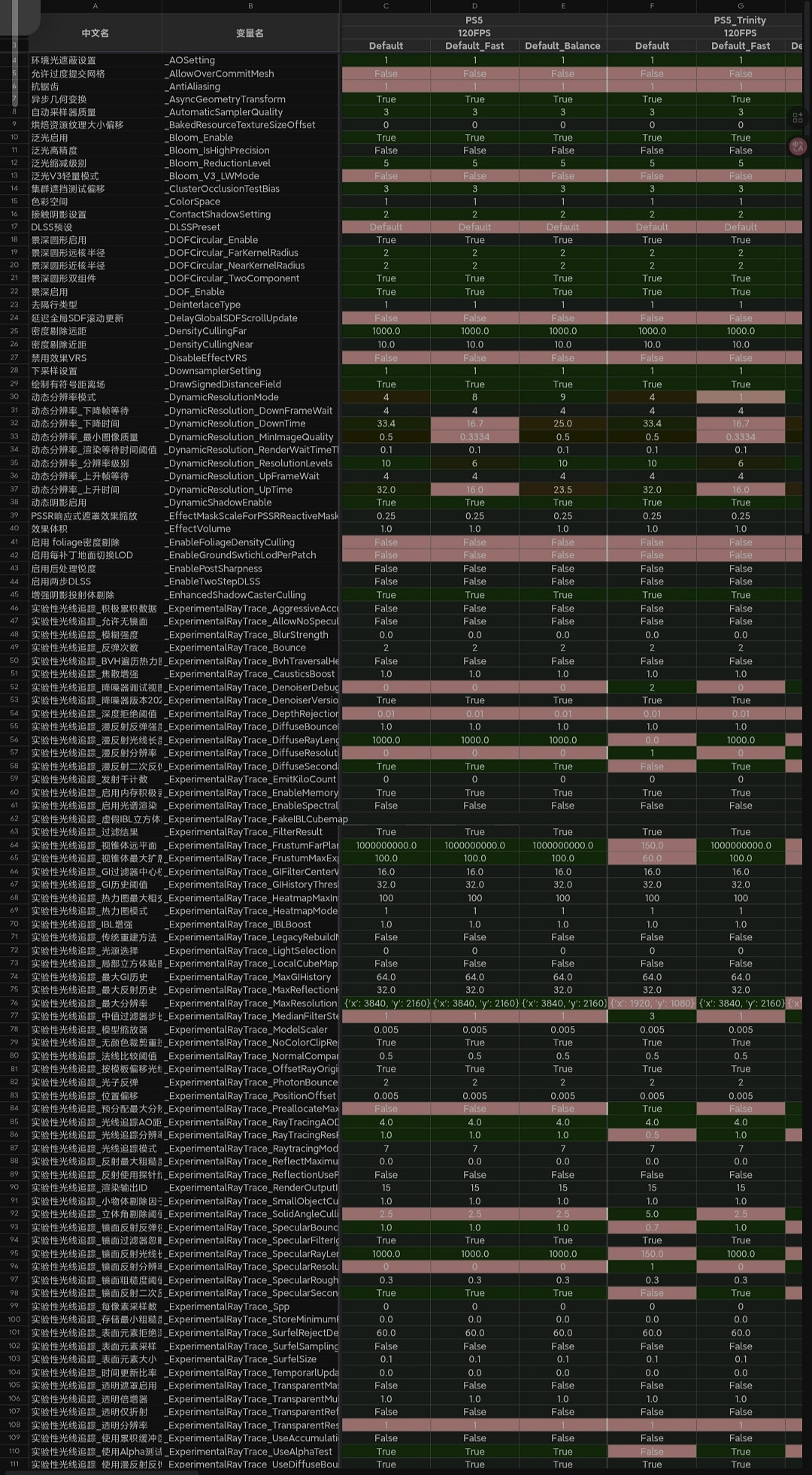This screenshot has height=1475, width=812.
Task: Select column B header
Action: pyautogui.click(x=250, y=6)
